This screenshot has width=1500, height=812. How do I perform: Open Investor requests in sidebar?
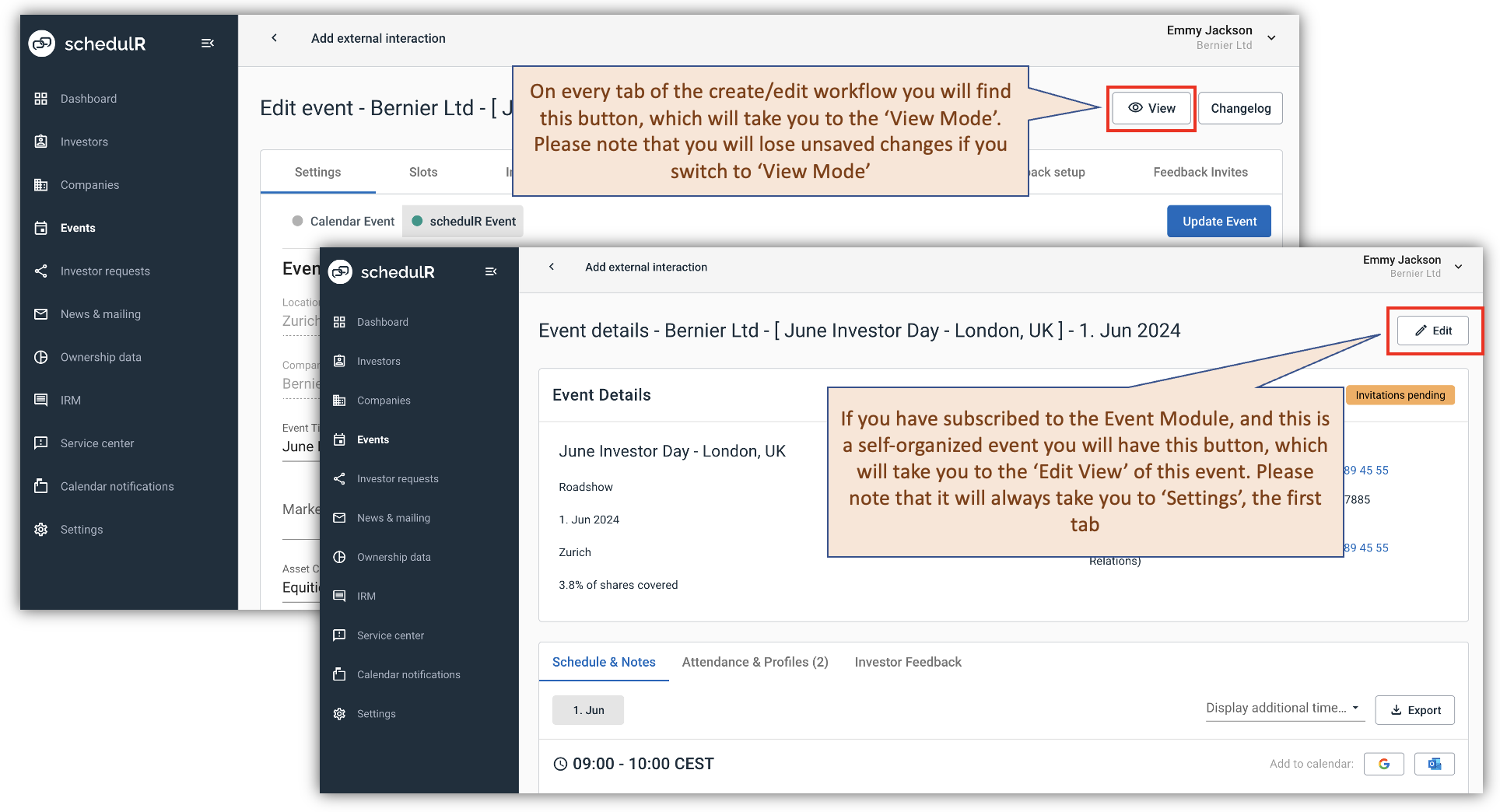click(398, 478)
